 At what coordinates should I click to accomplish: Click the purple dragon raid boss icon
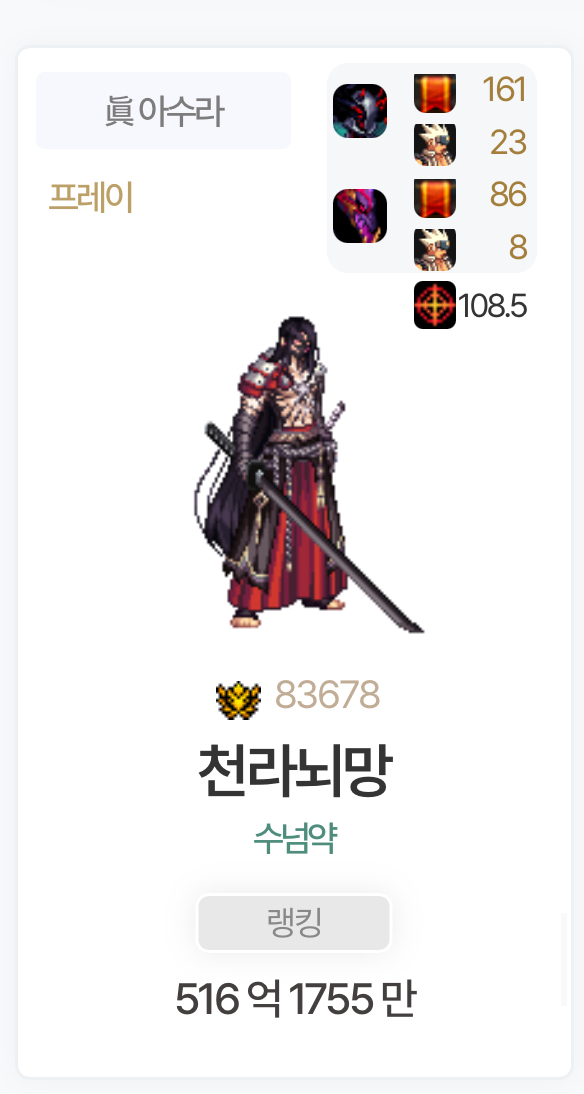click(x=360, y=216)
